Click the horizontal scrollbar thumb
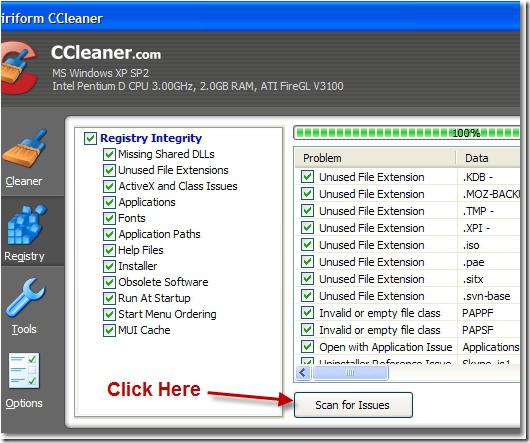 tap(350, 373)
